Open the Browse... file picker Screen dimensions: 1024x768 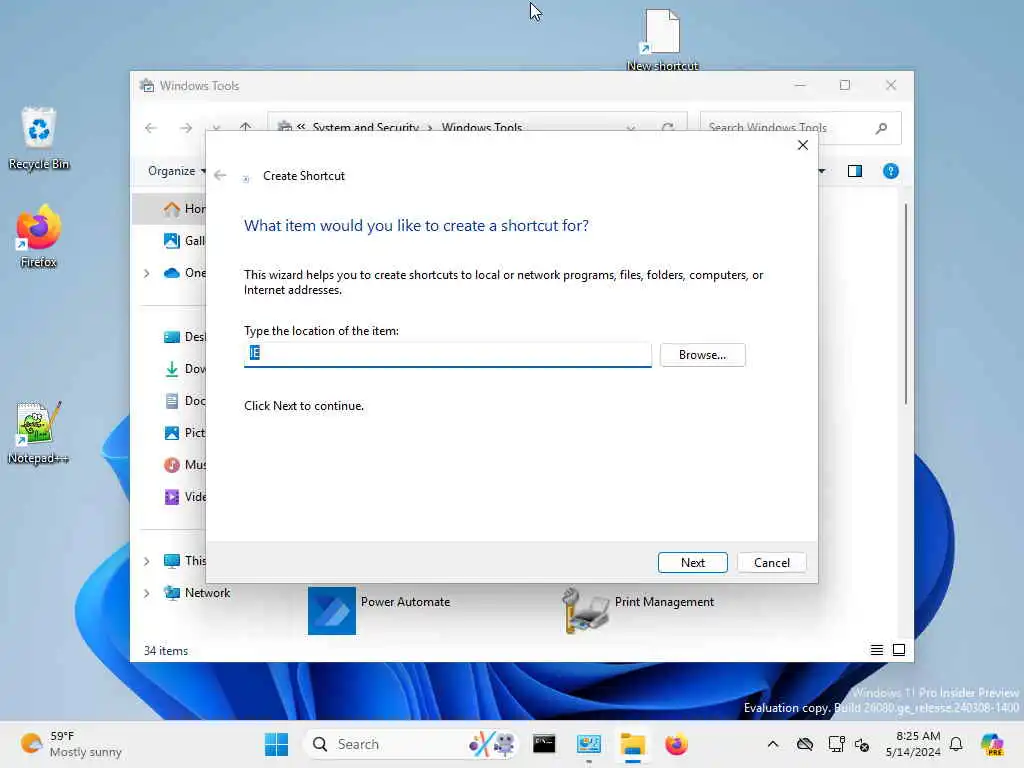coord(702,355)
